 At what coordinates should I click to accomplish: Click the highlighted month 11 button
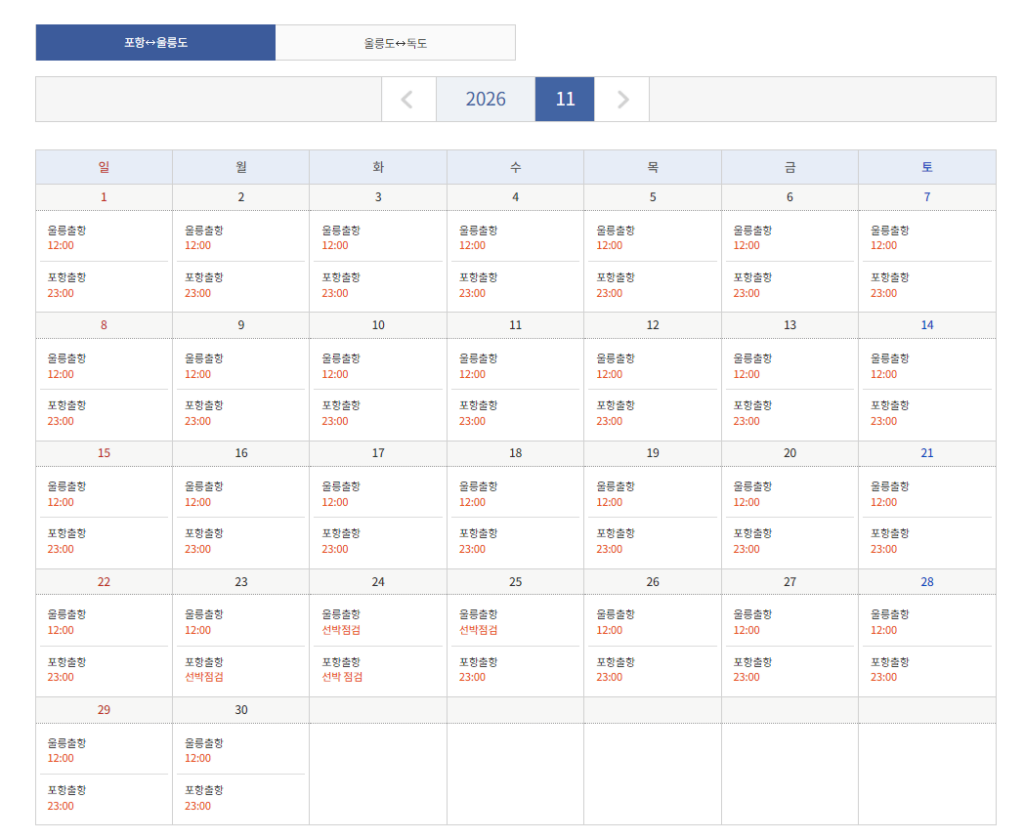point(565,99)
